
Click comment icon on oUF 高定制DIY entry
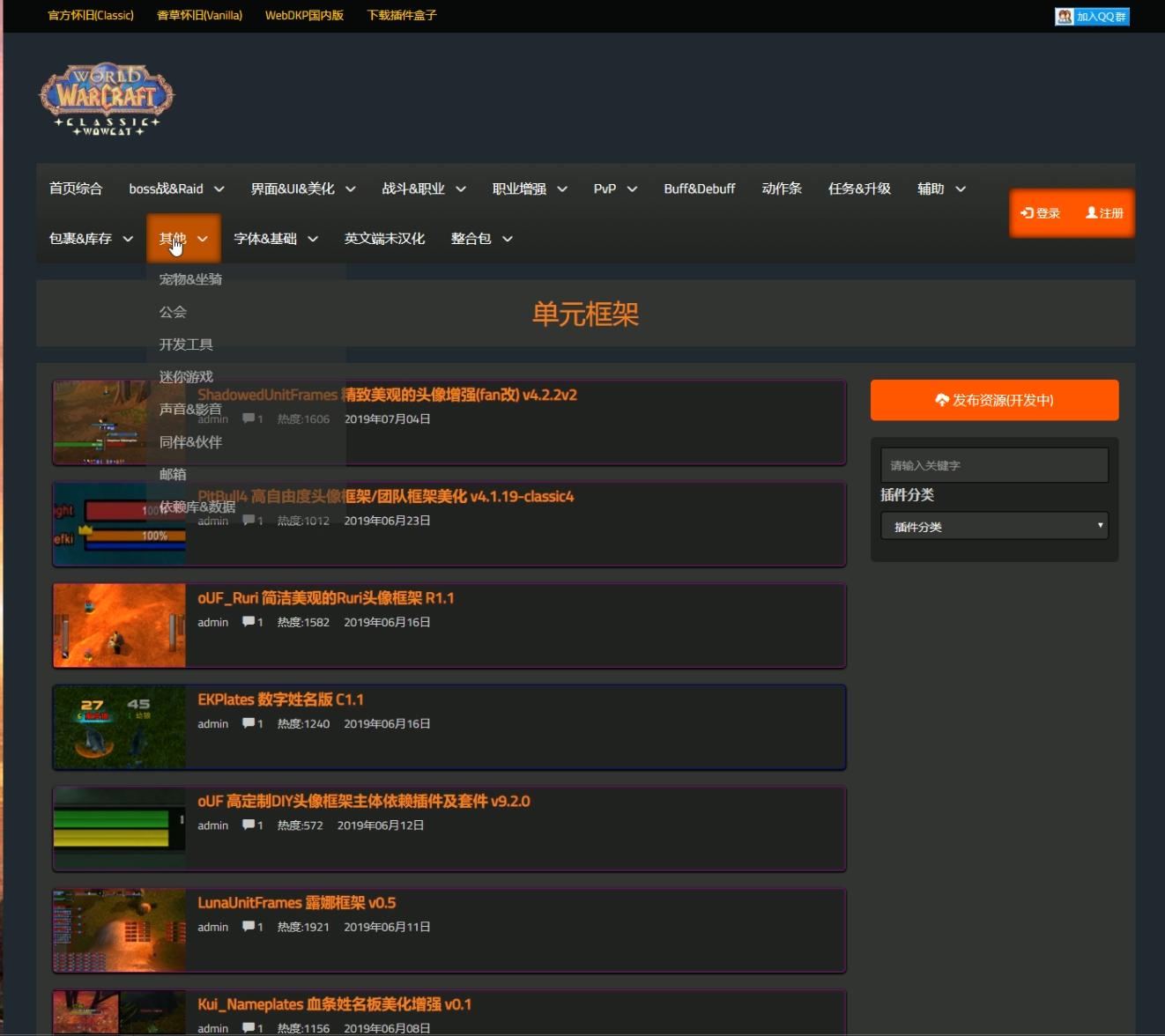click(x=249, y=825)
